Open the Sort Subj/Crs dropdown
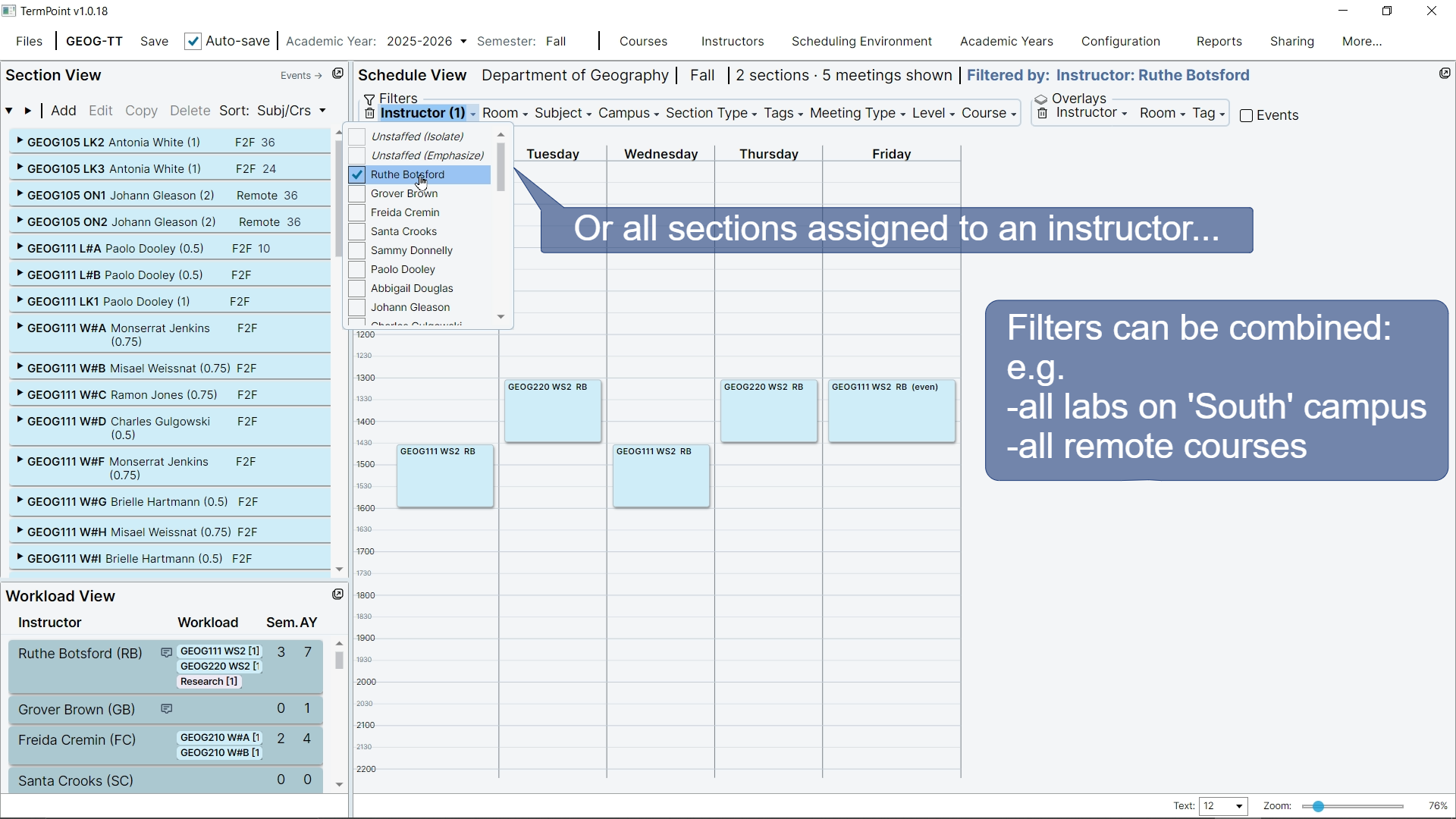 point(291,111)
